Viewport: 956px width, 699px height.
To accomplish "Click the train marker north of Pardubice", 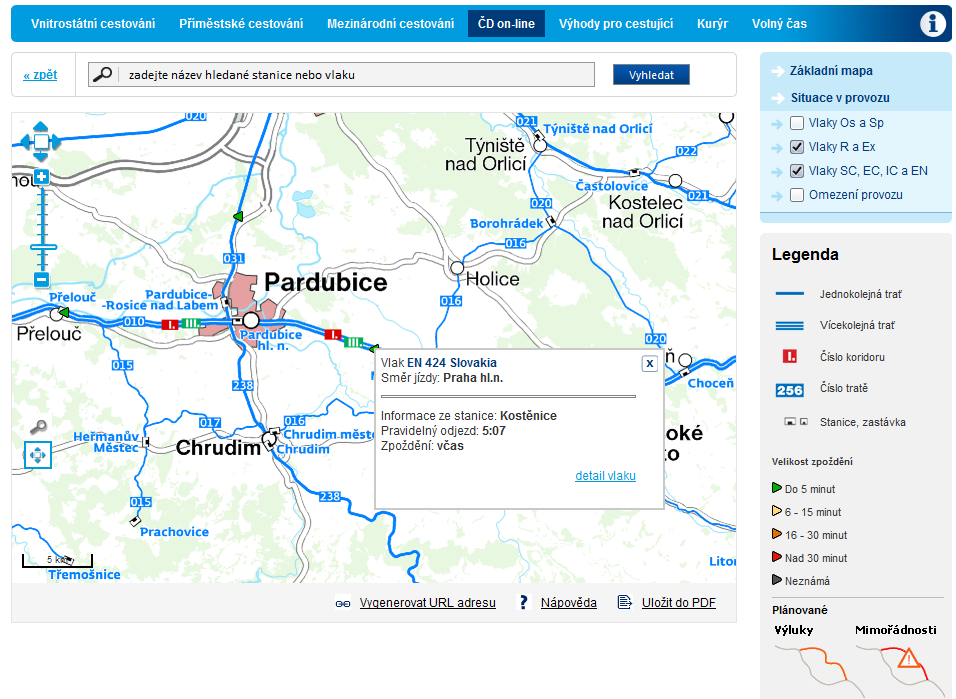I will tap(237, 216).
